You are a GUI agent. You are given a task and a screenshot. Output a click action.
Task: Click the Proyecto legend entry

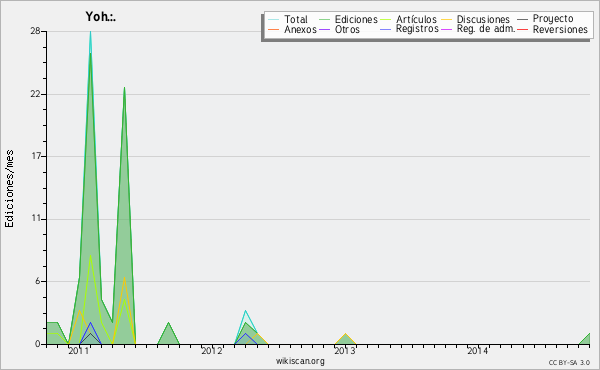[x=553, y=19]
